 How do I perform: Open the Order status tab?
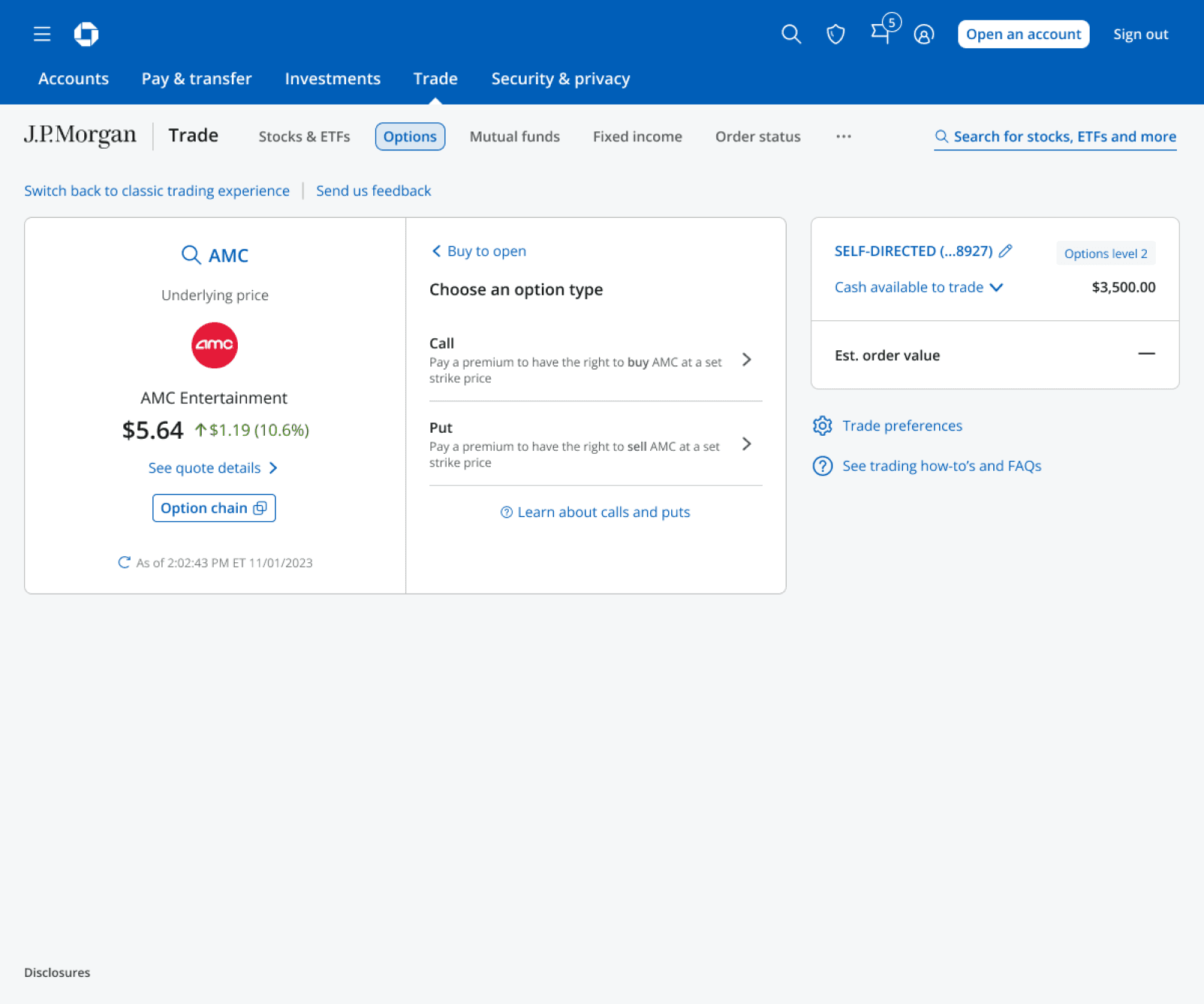(758, 137)
